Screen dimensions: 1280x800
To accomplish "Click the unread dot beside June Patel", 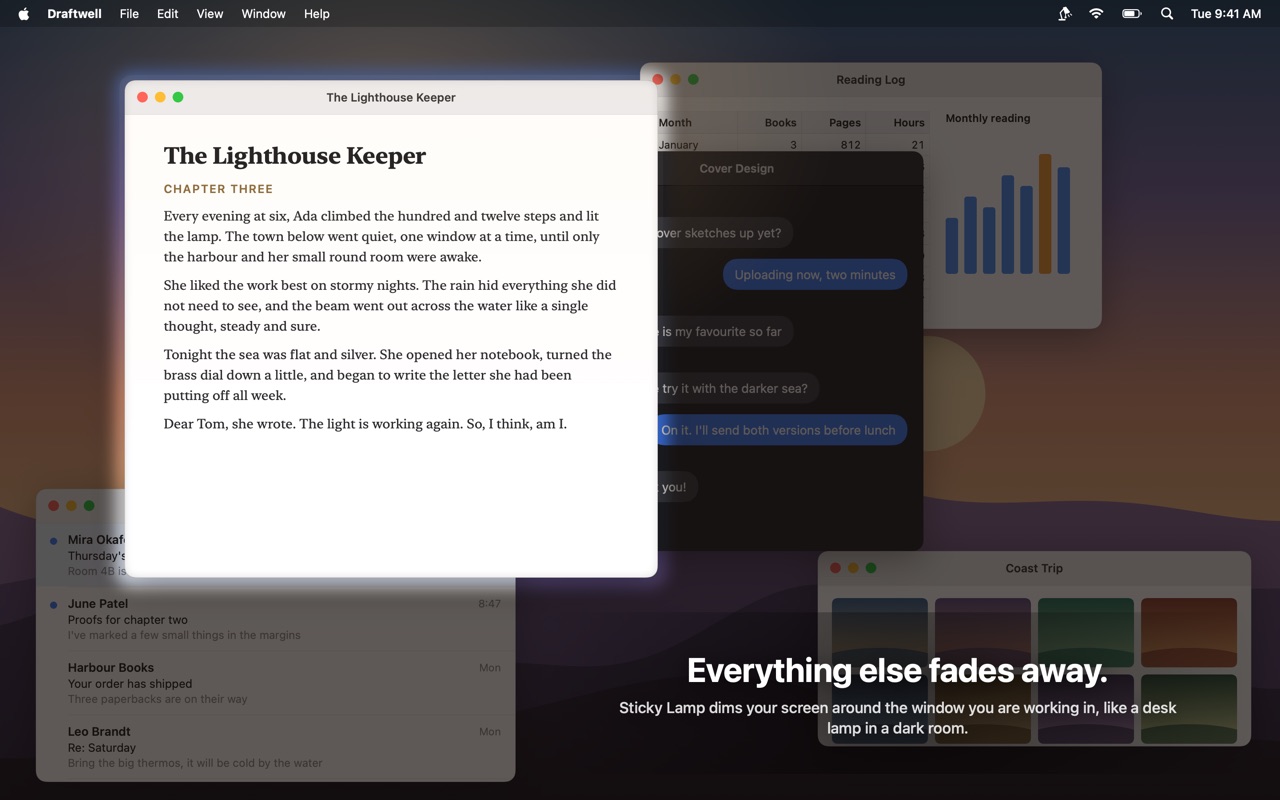I will [53, 604].
